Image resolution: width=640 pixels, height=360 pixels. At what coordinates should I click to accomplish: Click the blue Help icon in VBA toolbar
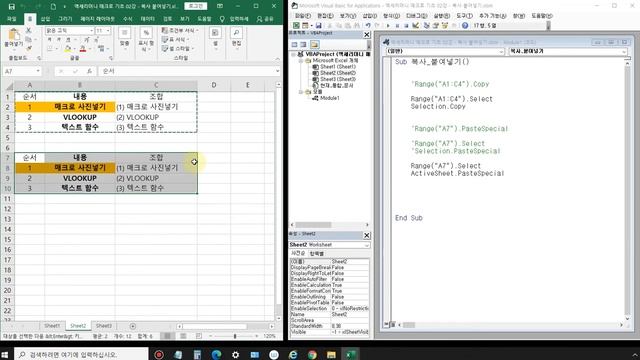point(465,25)
